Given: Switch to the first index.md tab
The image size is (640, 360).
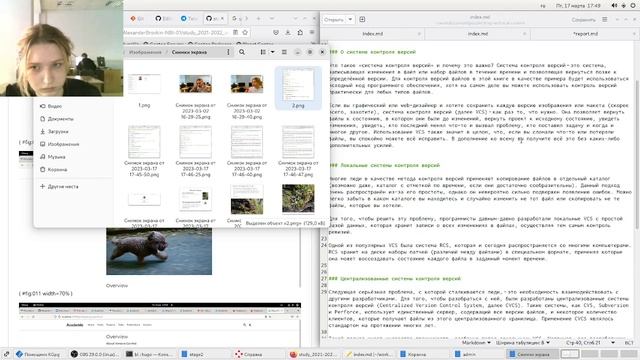Looking at the screenshot, I should click(x=373, y=34).
